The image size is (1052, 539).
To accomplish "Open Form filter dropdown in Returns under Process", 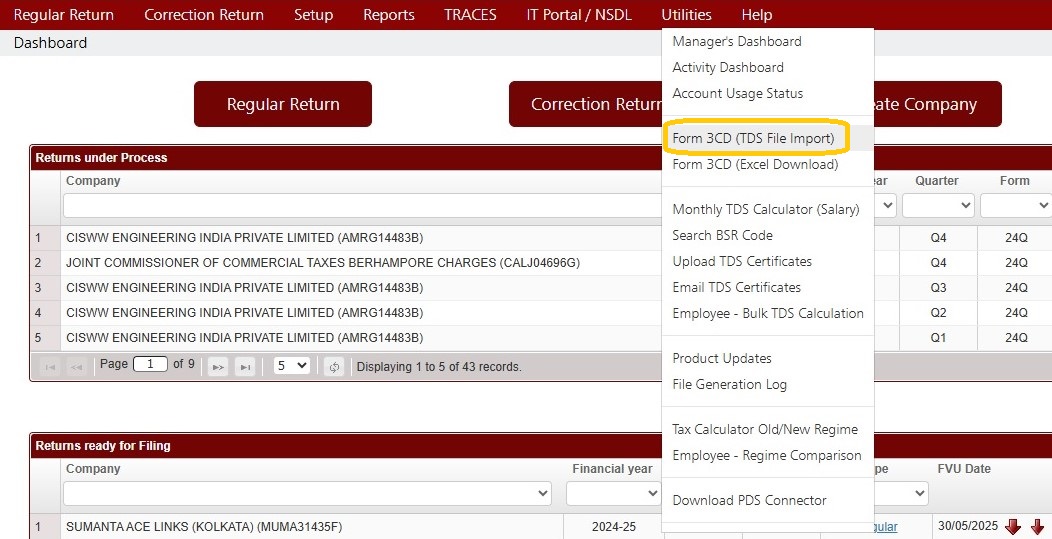I will coord(1015,205).
